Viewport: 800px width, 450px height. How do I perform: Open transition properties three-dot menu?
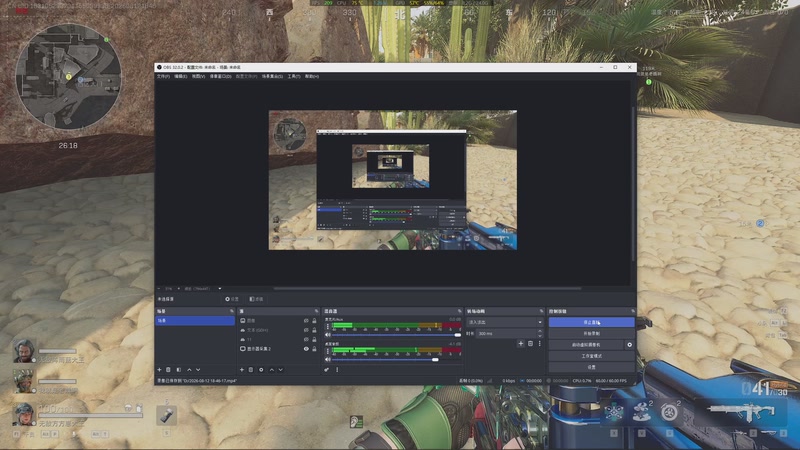[539, 343]
